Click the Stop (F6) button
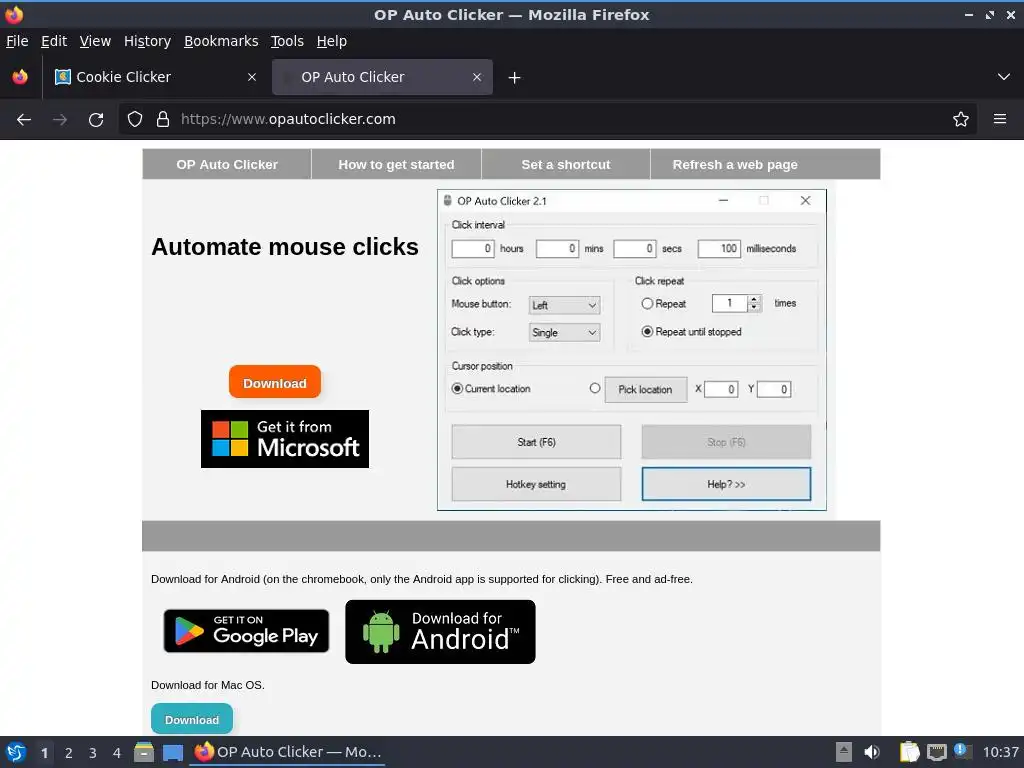Image resolution: width=1024 pixels, height=768 pixels. coord(726,442)
